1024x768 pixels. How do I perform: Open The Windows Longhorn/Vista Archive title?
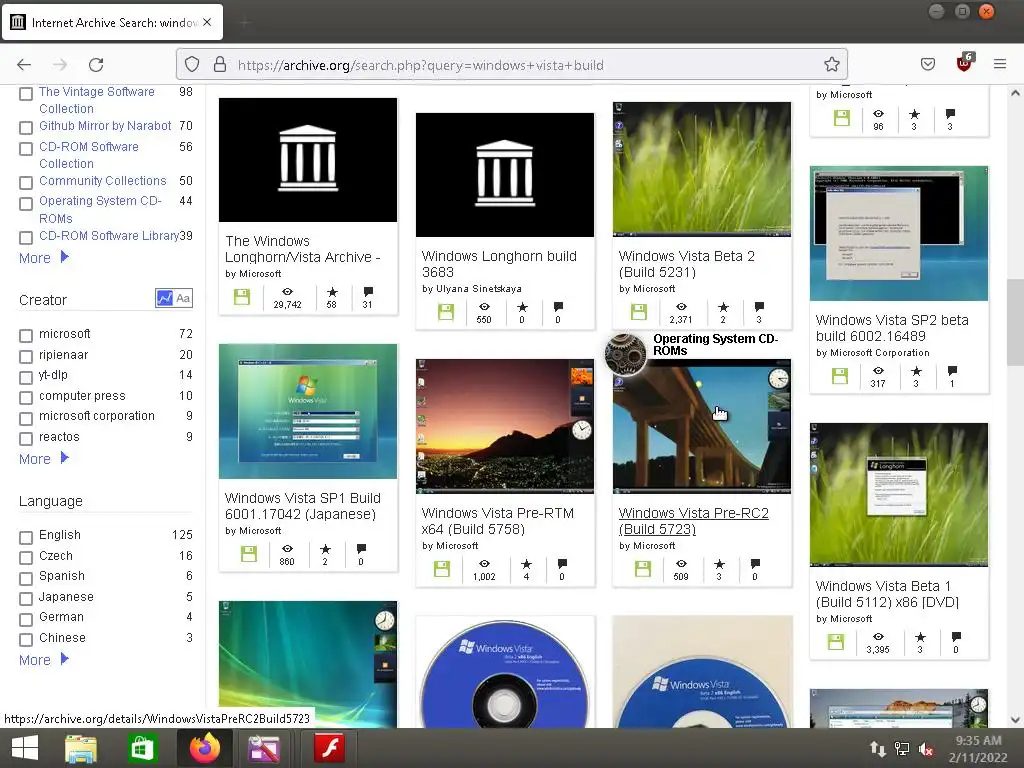pyautogui.click(x=302, y=249)
